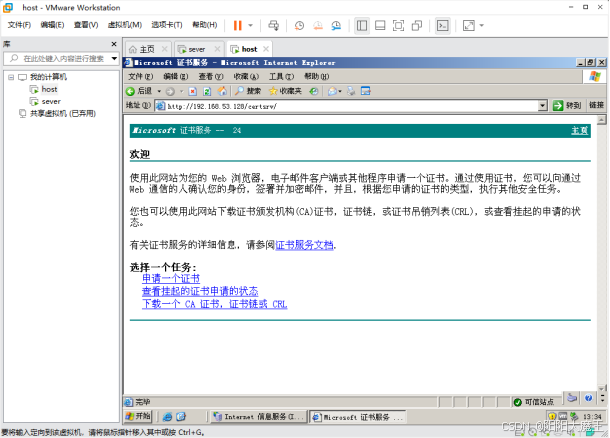Launch Internet Explorer from the quick launch
The width and height of the screenshot is (610, 438).
(x=167, y=417)
